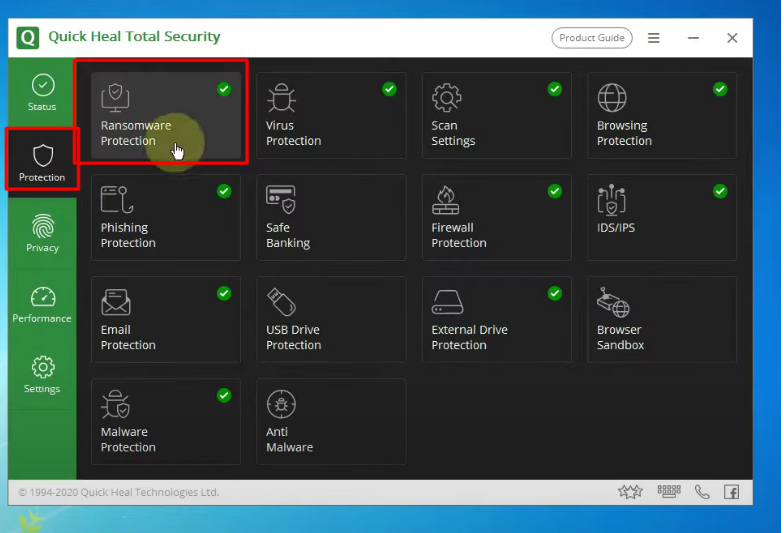Screen dimensions: 784x533
Task: Open Performance in the sidebar
Action: (x=42, y=304)
